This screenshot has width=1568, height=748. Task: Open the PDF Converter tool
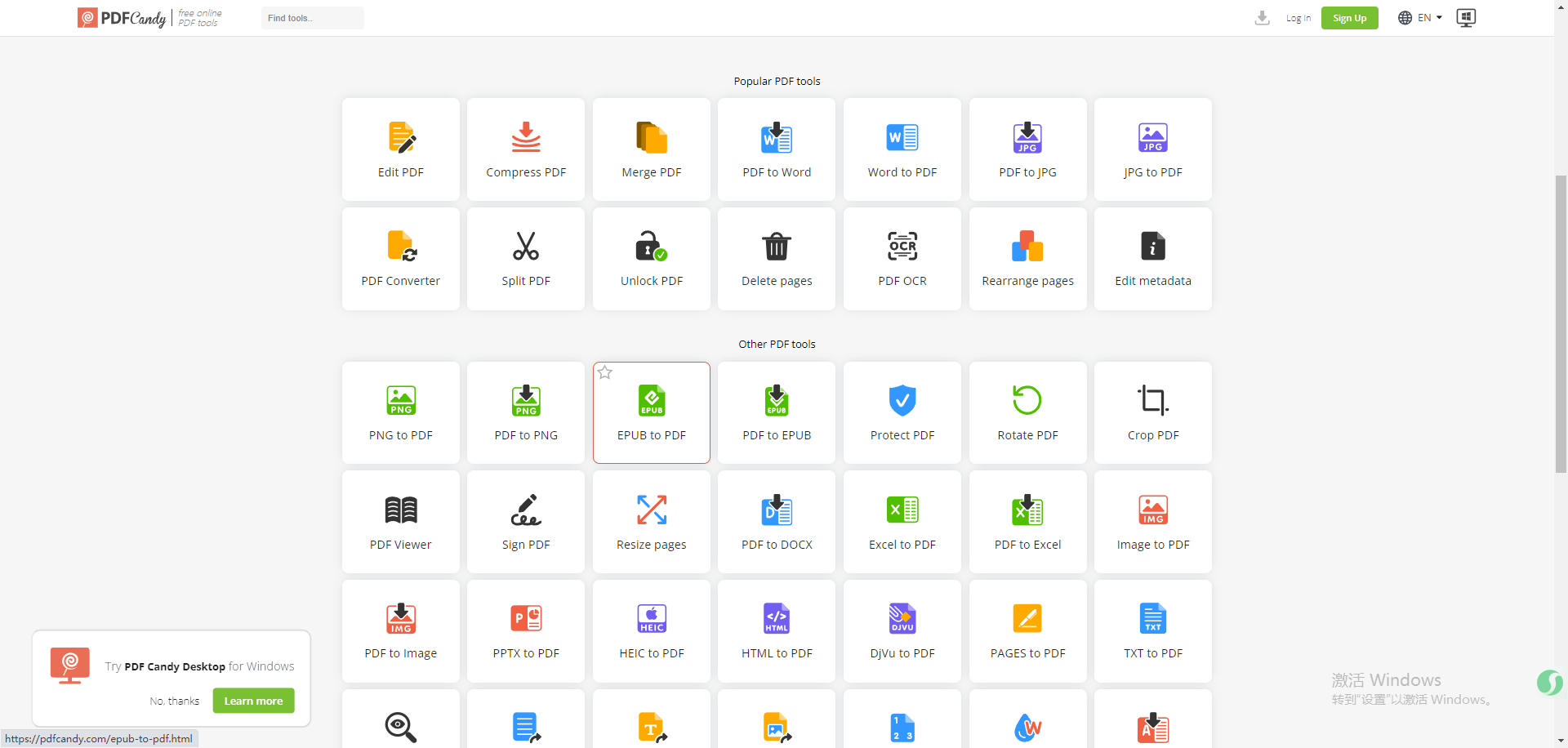(x=401, y=259)
